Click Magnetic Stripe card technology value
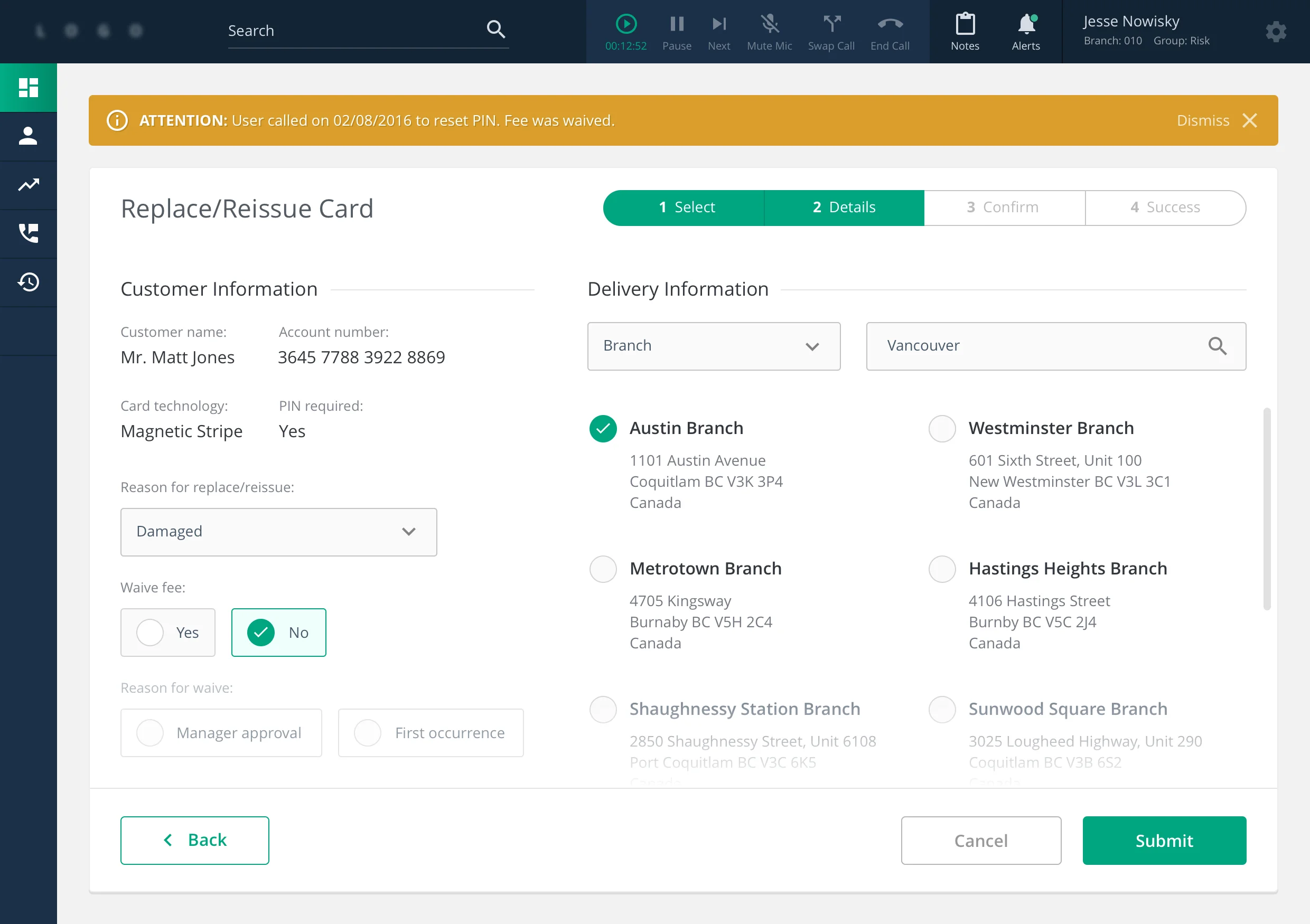 pyautogui.click(x=181, y=431)
